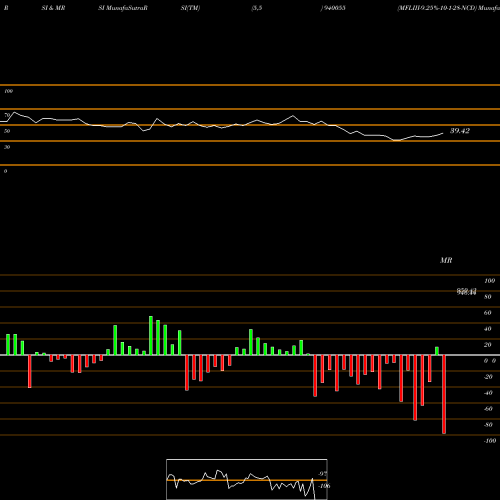Click the MR axis label 80
Viewport: 500px width, 500px height.
488,297
